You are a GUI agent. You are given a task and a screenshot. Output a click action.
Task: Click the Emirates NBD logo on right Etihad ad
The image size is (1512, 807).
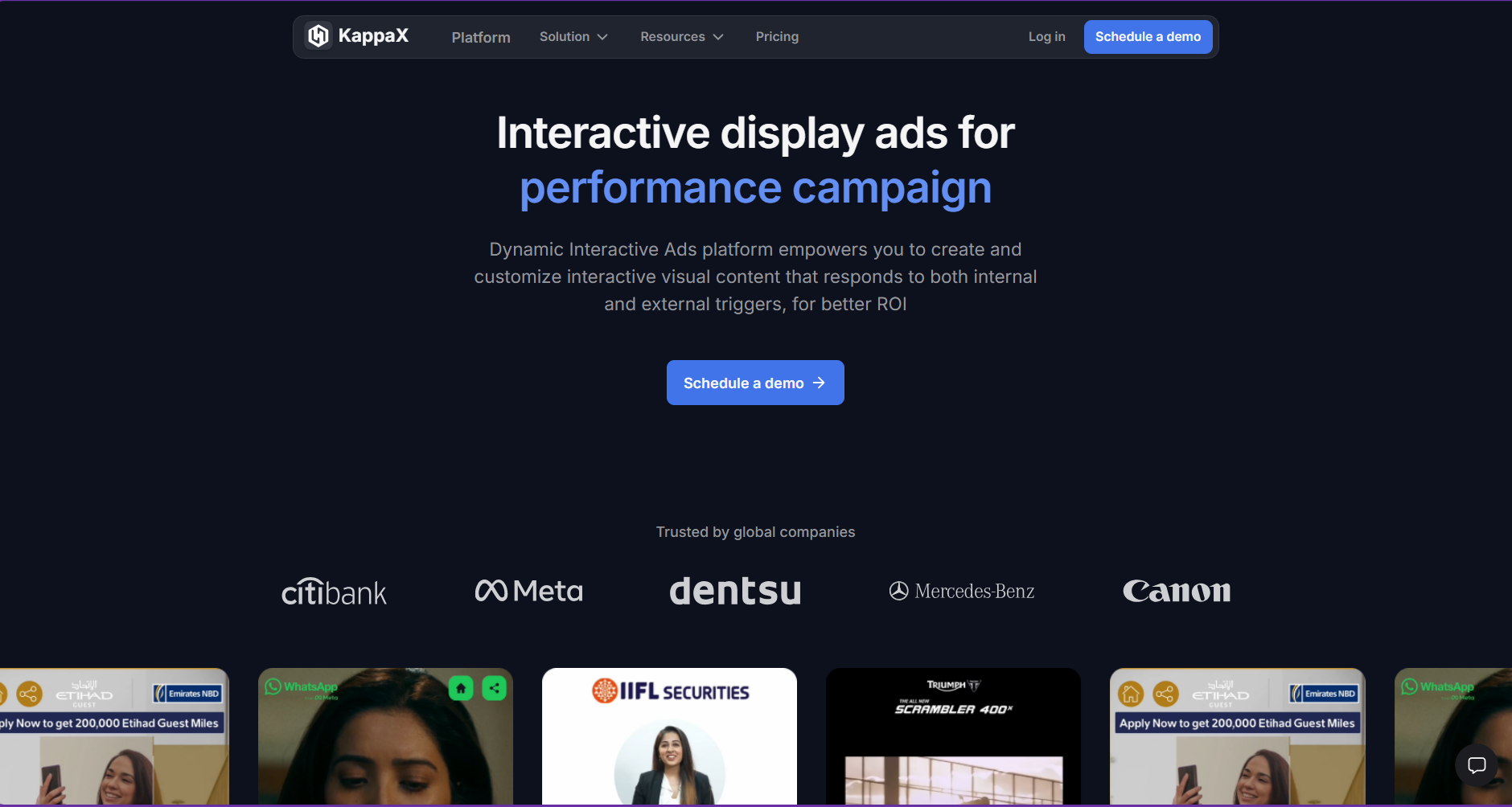[1323, 693]
